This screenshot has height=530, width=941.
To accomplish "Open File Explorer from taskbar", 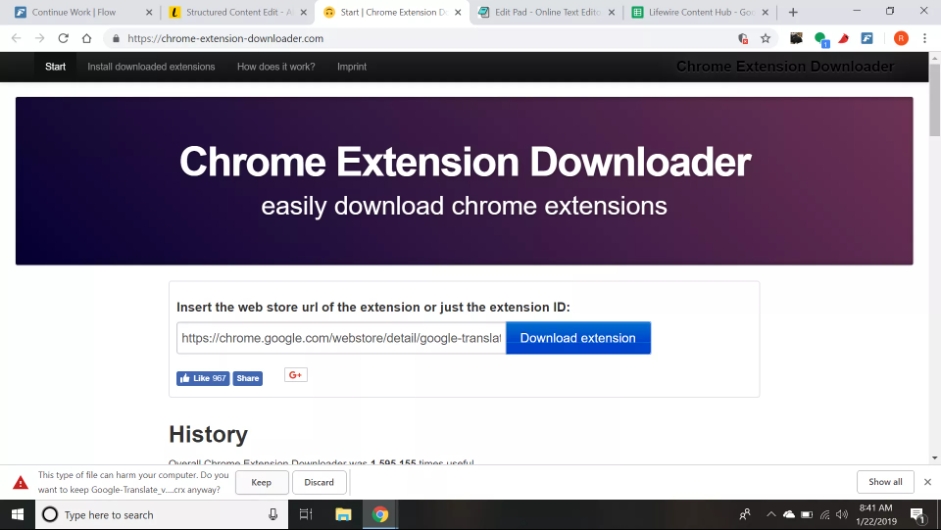I will point(343,514).
